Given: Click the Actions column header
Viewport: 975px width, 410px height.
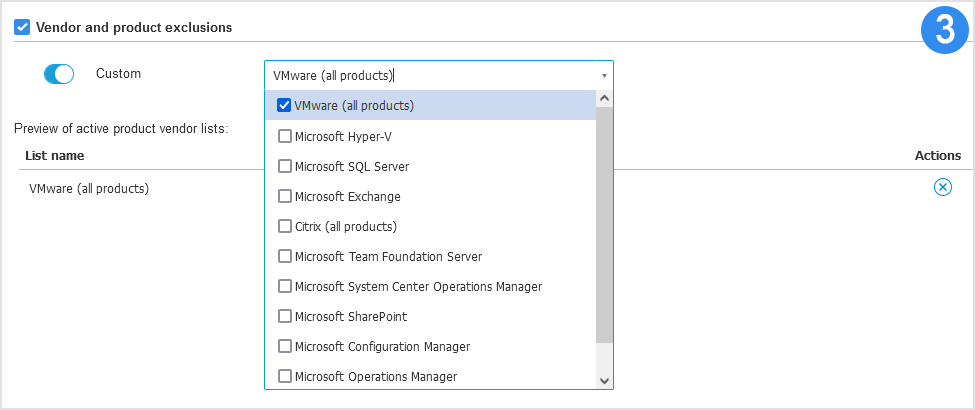Looking at the screenshot, I should click(x=938, y=156).
